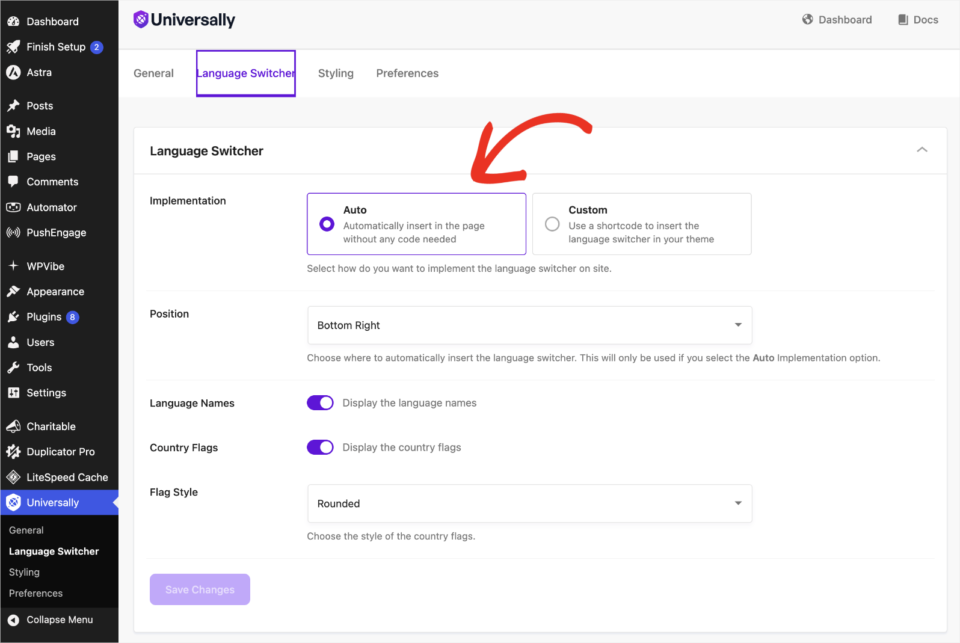
Task: Click the Finish Setup rocket icon
Action: [x=13, y=47]
